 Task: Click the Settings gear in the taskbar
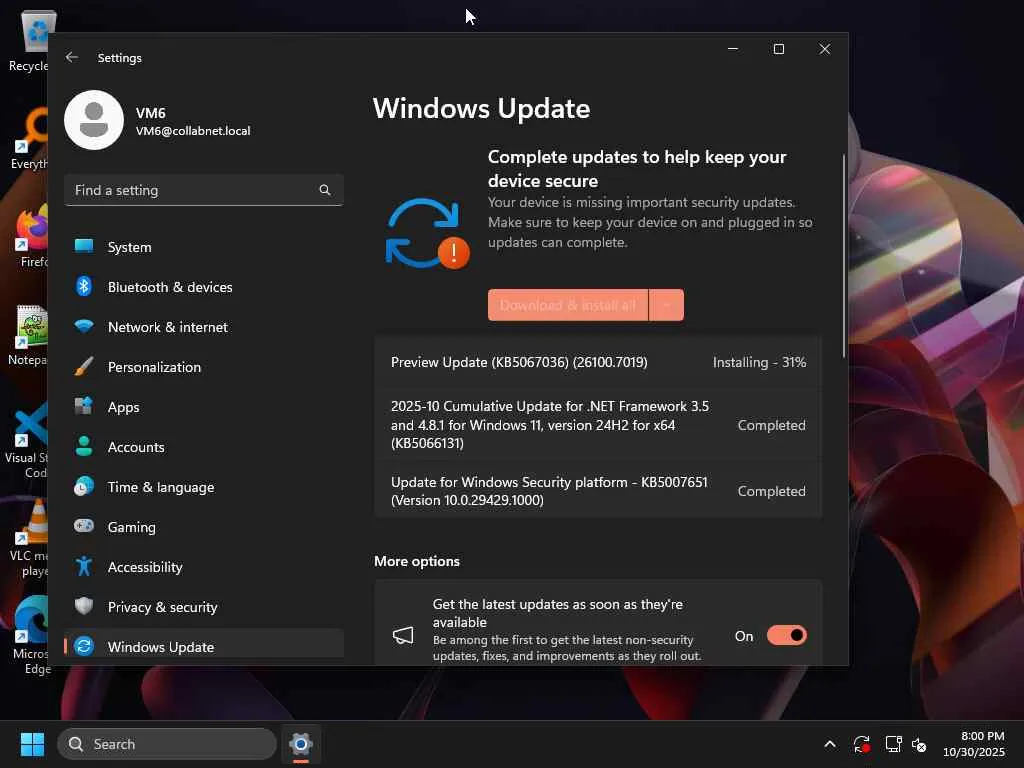point(301,744)
